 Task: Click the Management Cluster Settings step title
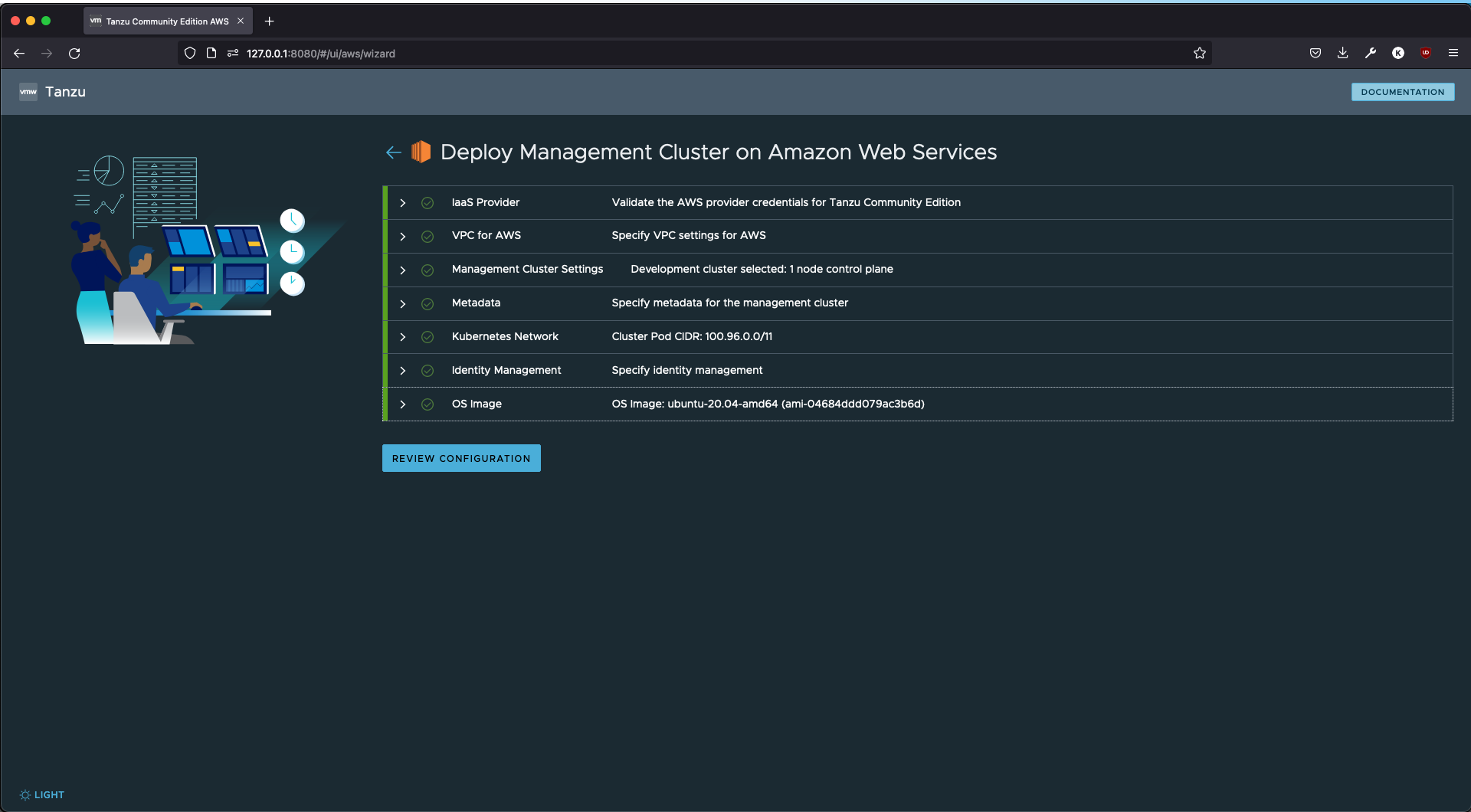527,269
